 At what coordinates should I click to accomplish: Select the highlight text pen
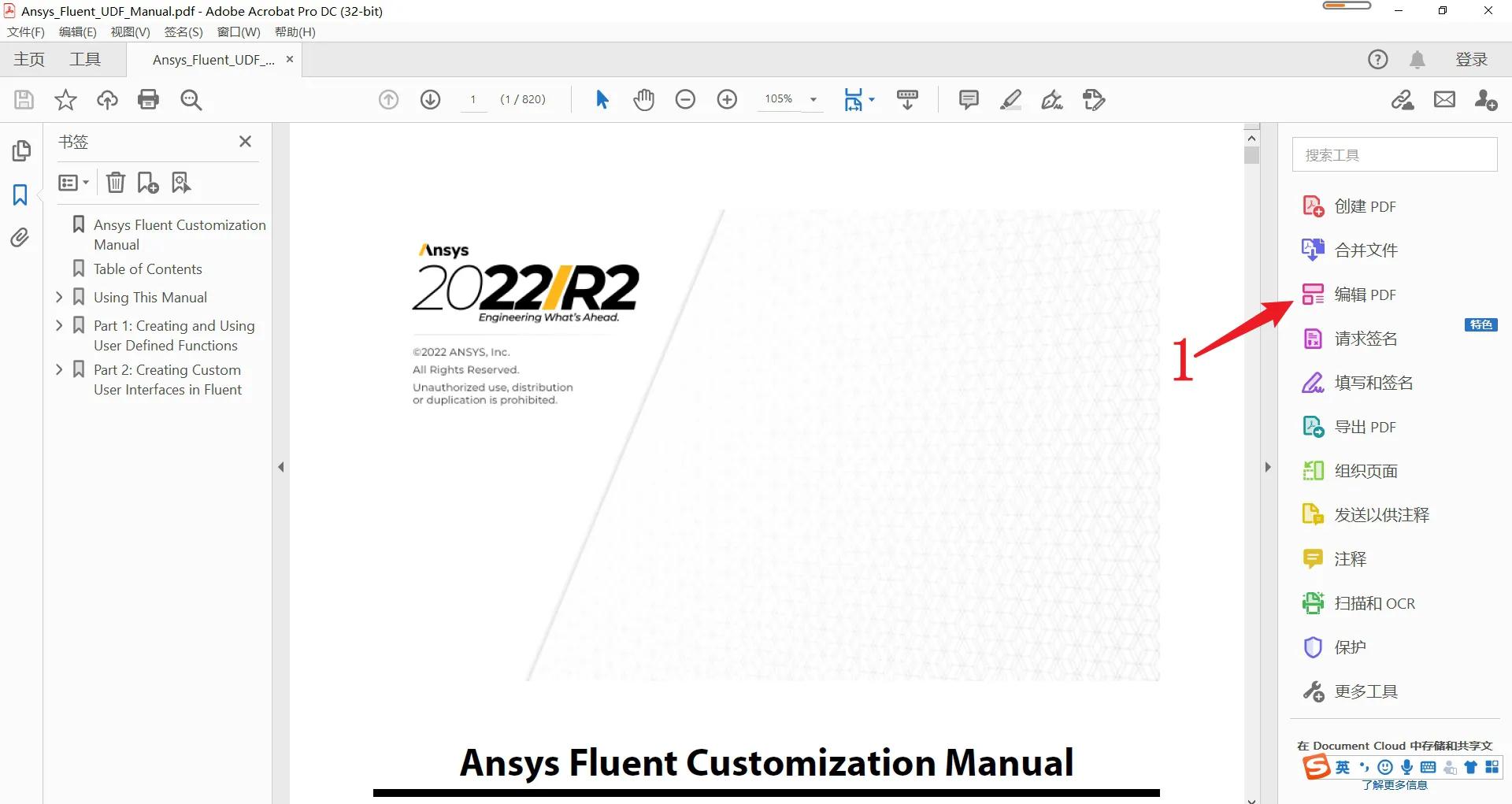[x=1010, y=99]
